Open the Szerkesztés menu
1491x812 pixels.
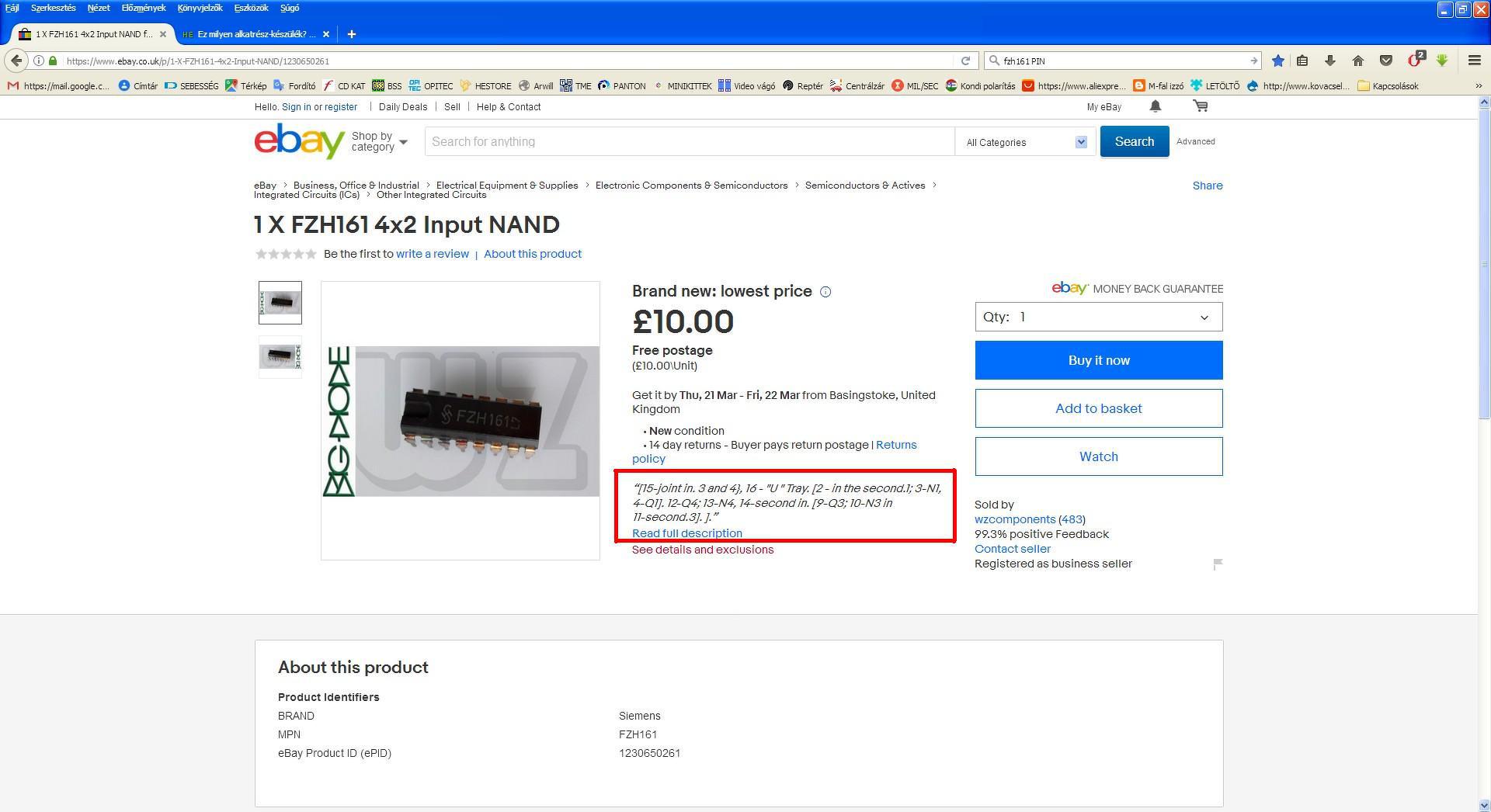tap(53, 8)
